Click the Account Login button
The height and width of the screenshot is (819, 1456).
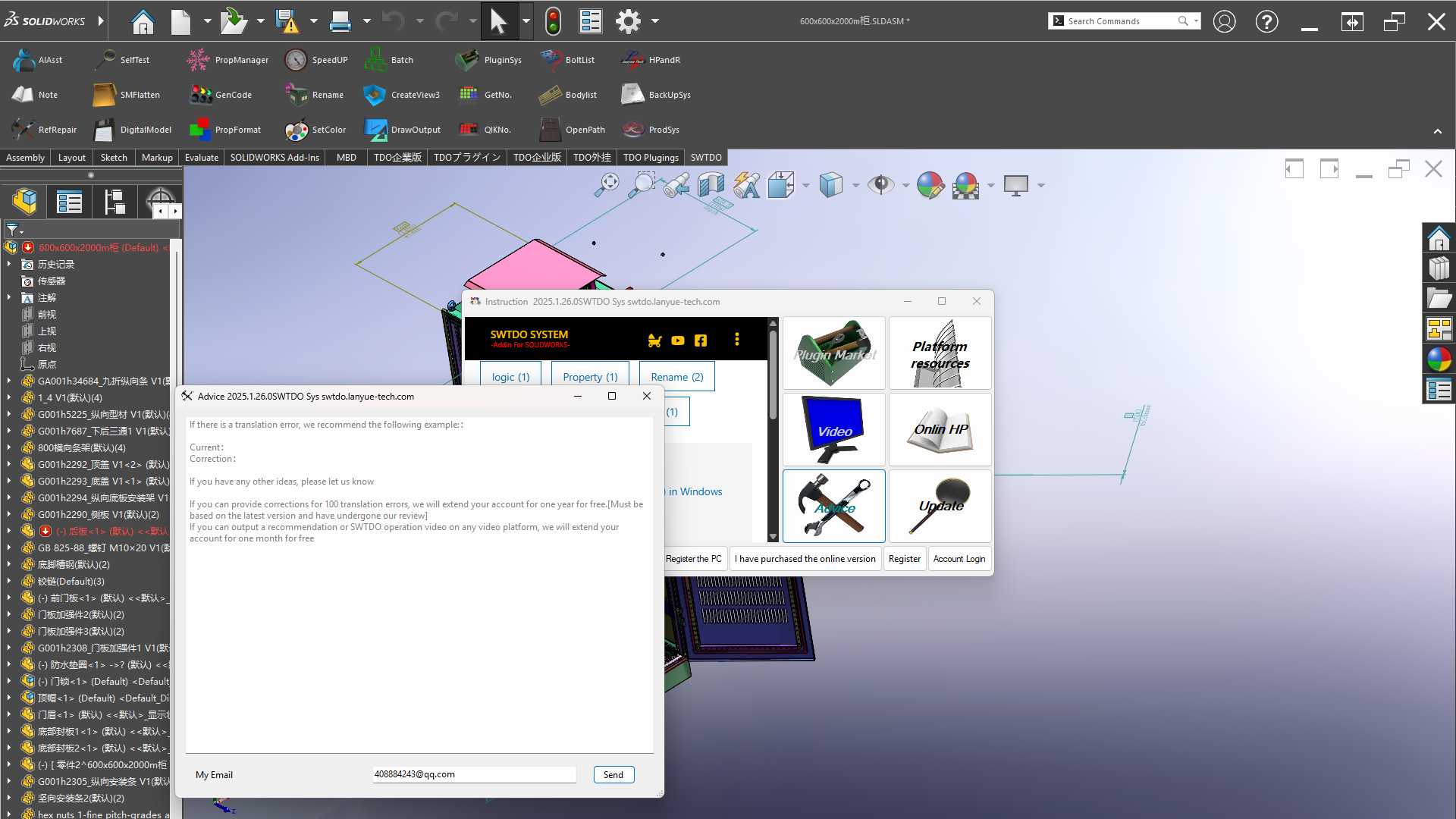(959, 559)
